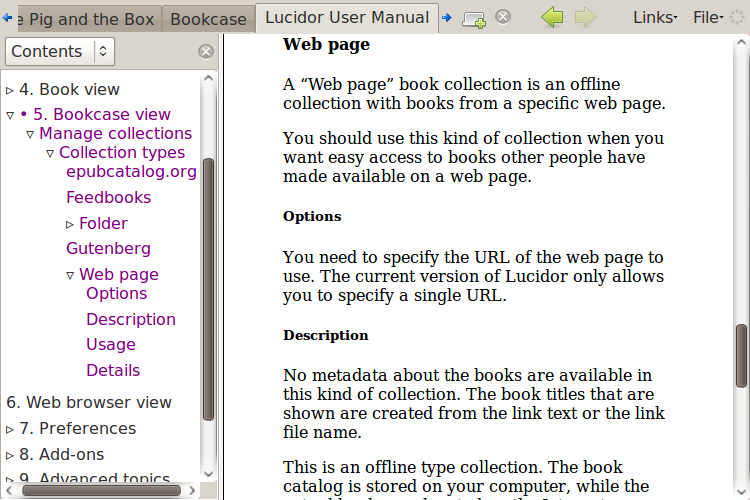This screenshot has width=750, height=500.
Task: Click the Options heading in the manual
Action: pyautogui.click(x=312, y=217)
